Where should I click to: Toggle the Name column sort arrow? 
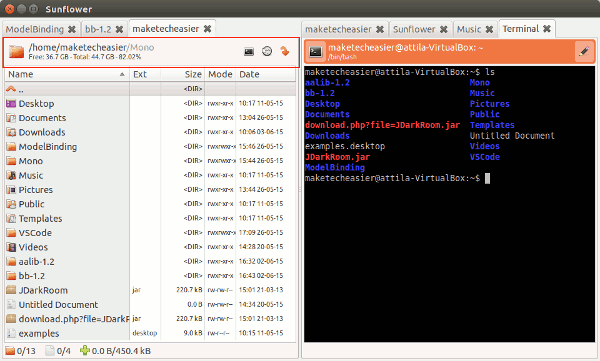122,74
